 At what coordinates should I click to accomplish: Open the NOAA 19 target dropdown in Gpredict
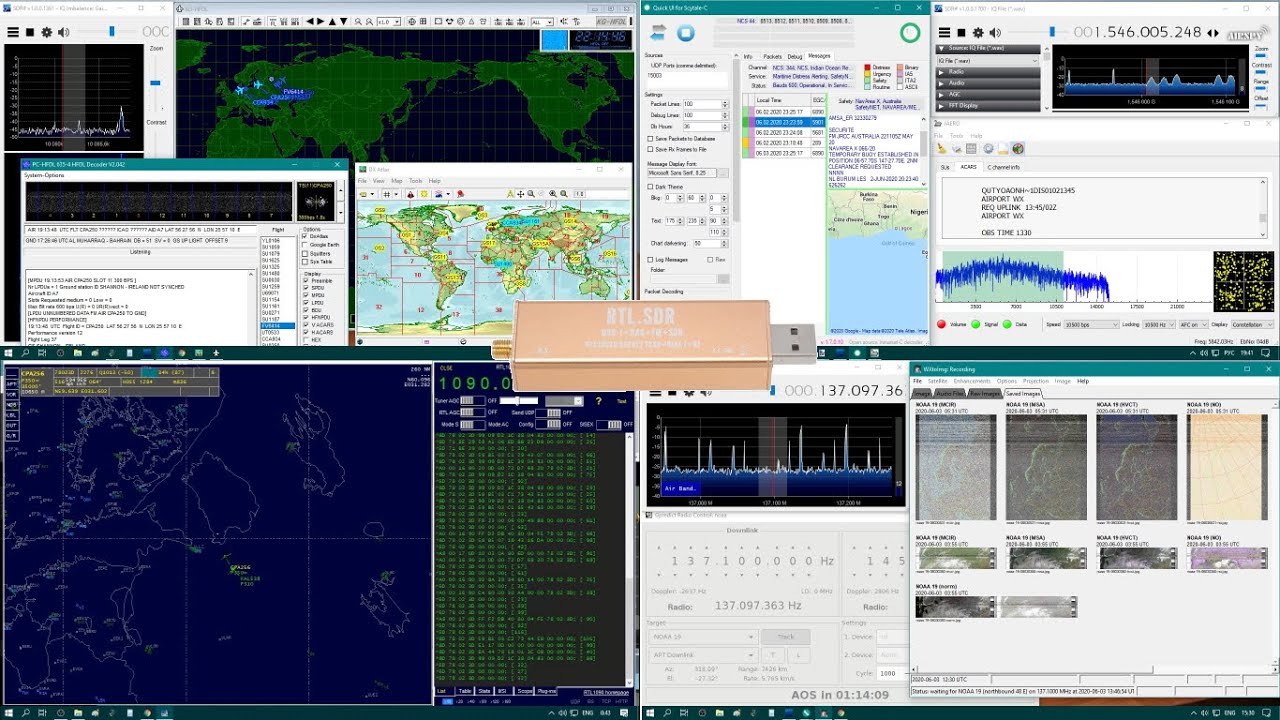[x=702, y=637]
